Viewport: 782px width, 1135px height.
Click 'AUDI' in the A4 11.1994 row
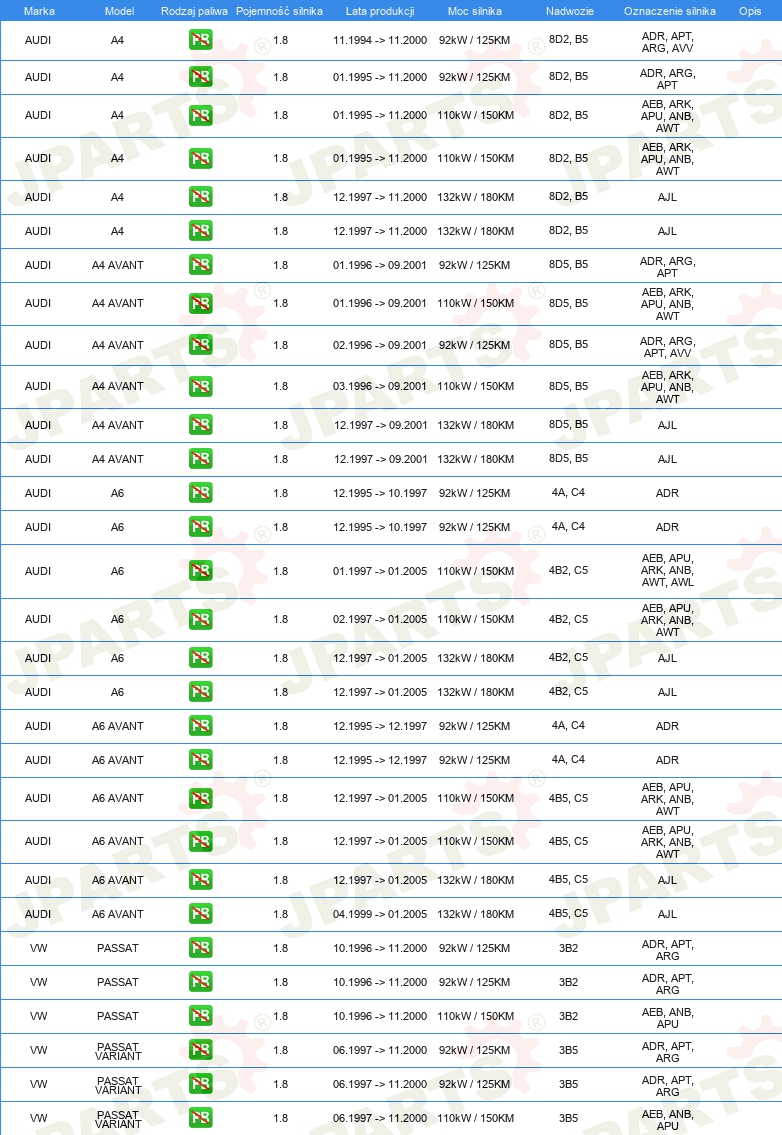[38, 41]
